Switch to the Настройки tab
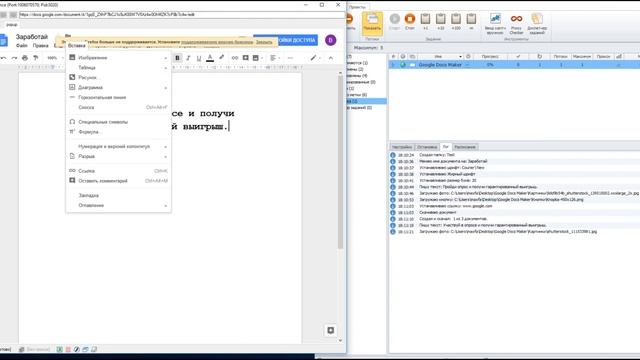 tap(402, 147)
